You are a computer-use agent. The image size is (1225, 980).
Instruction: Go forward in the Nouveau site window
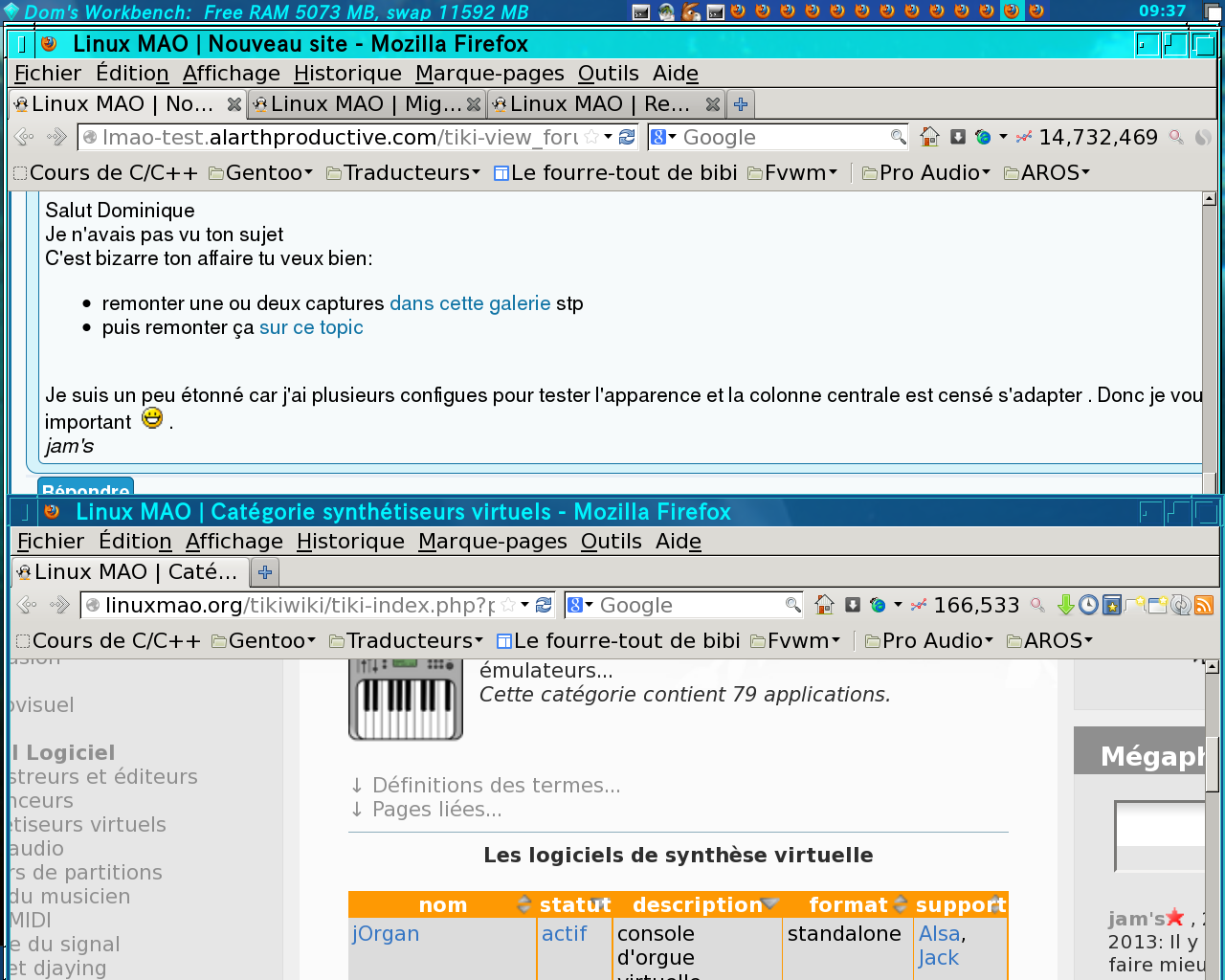pos(57,138)
